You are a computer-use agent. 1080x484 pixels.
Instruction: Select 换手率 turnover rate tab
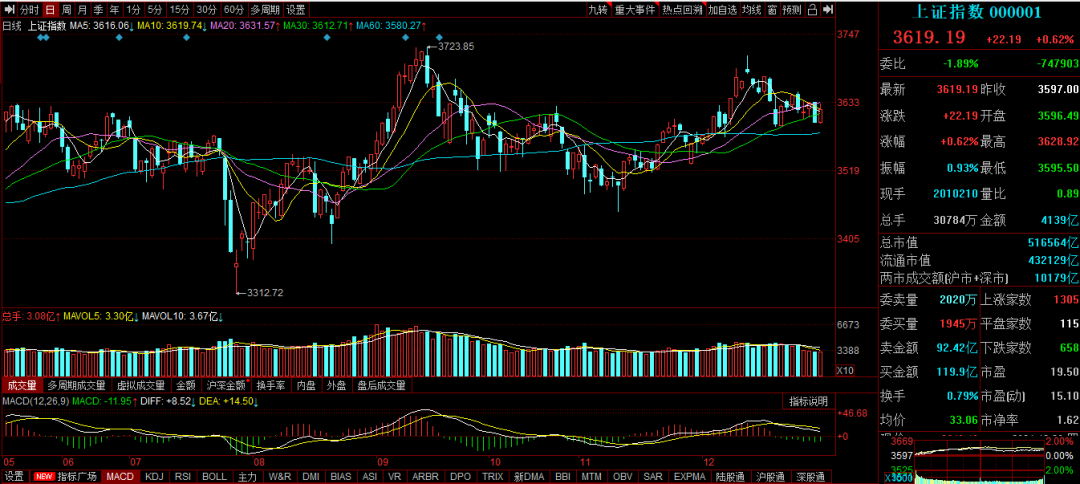pyautogui.click(x=271, y=386)
